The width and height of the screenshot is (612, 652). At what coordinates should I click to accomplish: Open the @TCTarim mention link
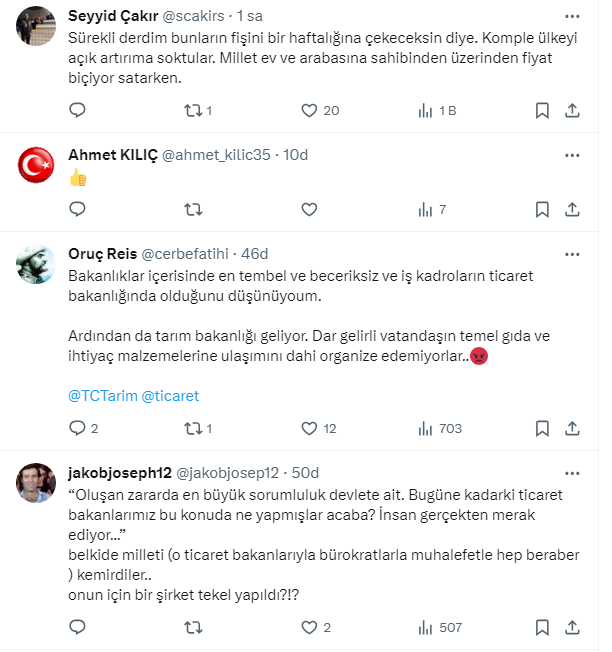pyautogui.click(x=101, y=396)
